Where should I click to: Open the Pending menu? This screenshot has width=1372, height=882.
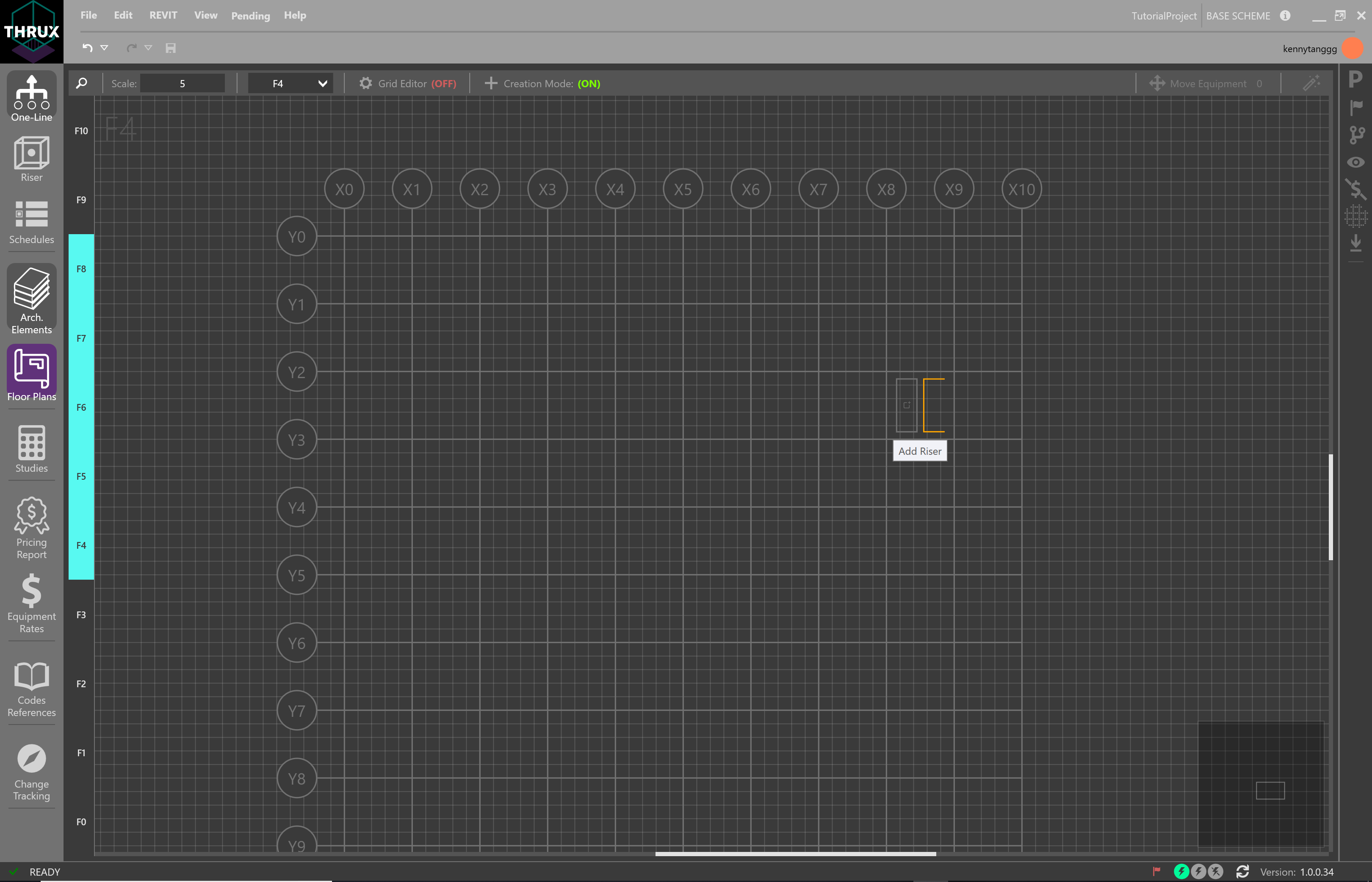250,16
